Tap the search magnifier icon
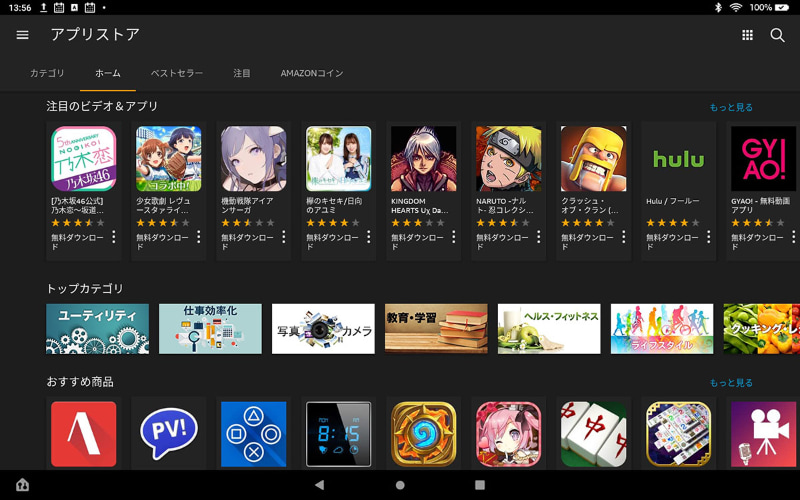800x500 pixels. tap(777, 35)
